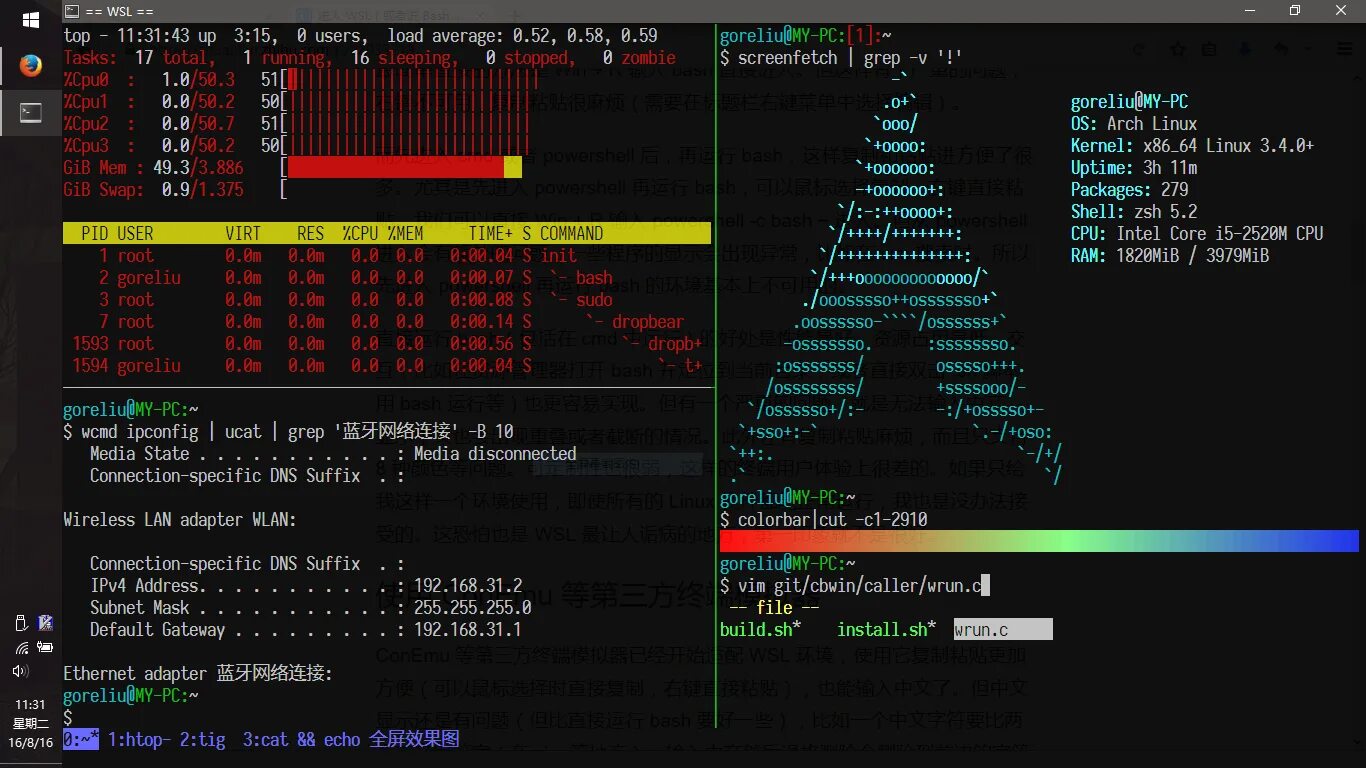Screen dimensions: 1366x768
Task: Restore down the WSL terminal window
Action: (x=1294, y=11)
